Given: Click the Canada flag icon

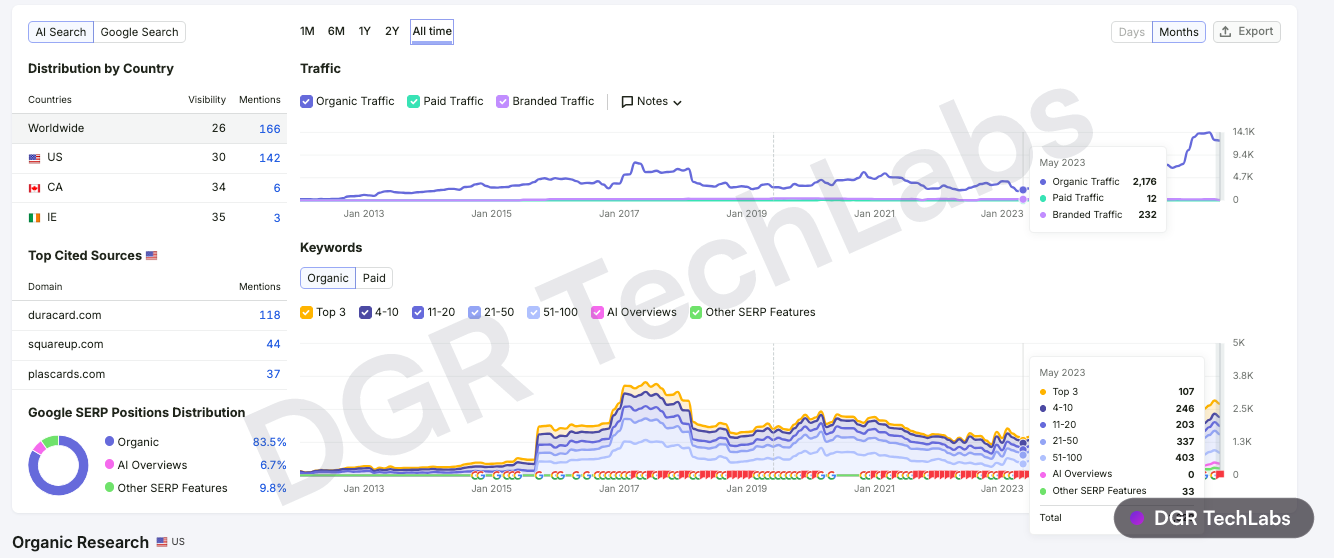Looking at the screenshot, I should pyautogui.click(x=34, y=188).
